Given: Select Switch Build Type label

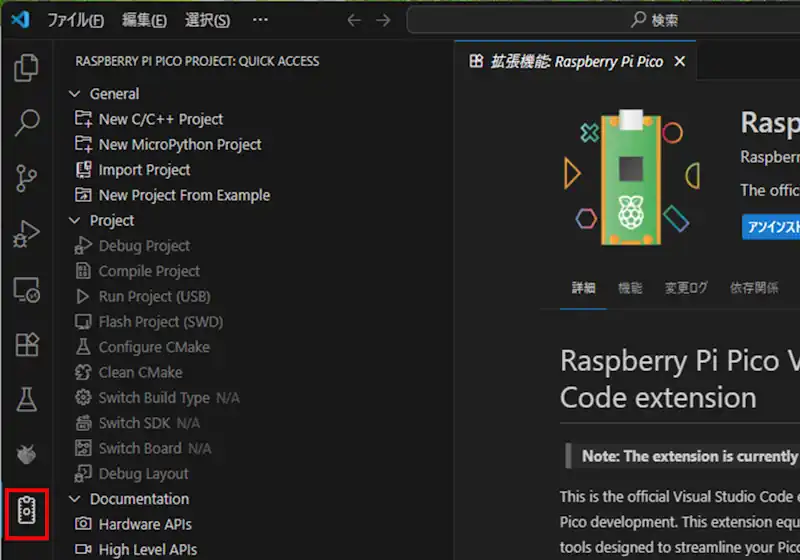Looking at the screenshot, I should tap(154, 398).
